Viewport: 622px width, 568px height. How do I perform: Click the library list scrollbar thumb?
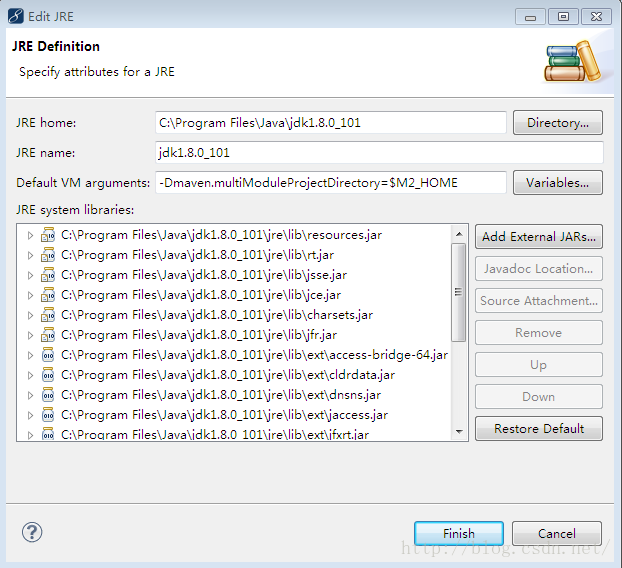[459, 292]
